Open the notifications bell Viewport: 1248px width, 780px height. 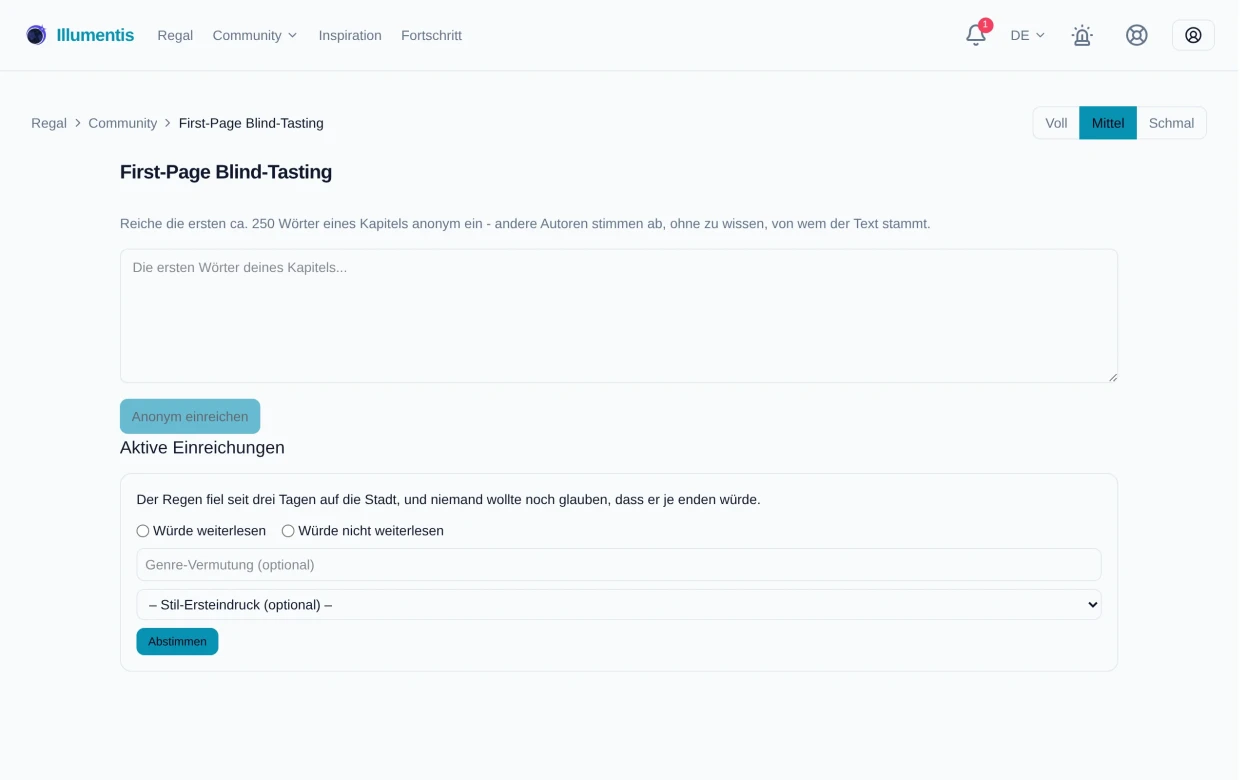[x=975, y=35]
